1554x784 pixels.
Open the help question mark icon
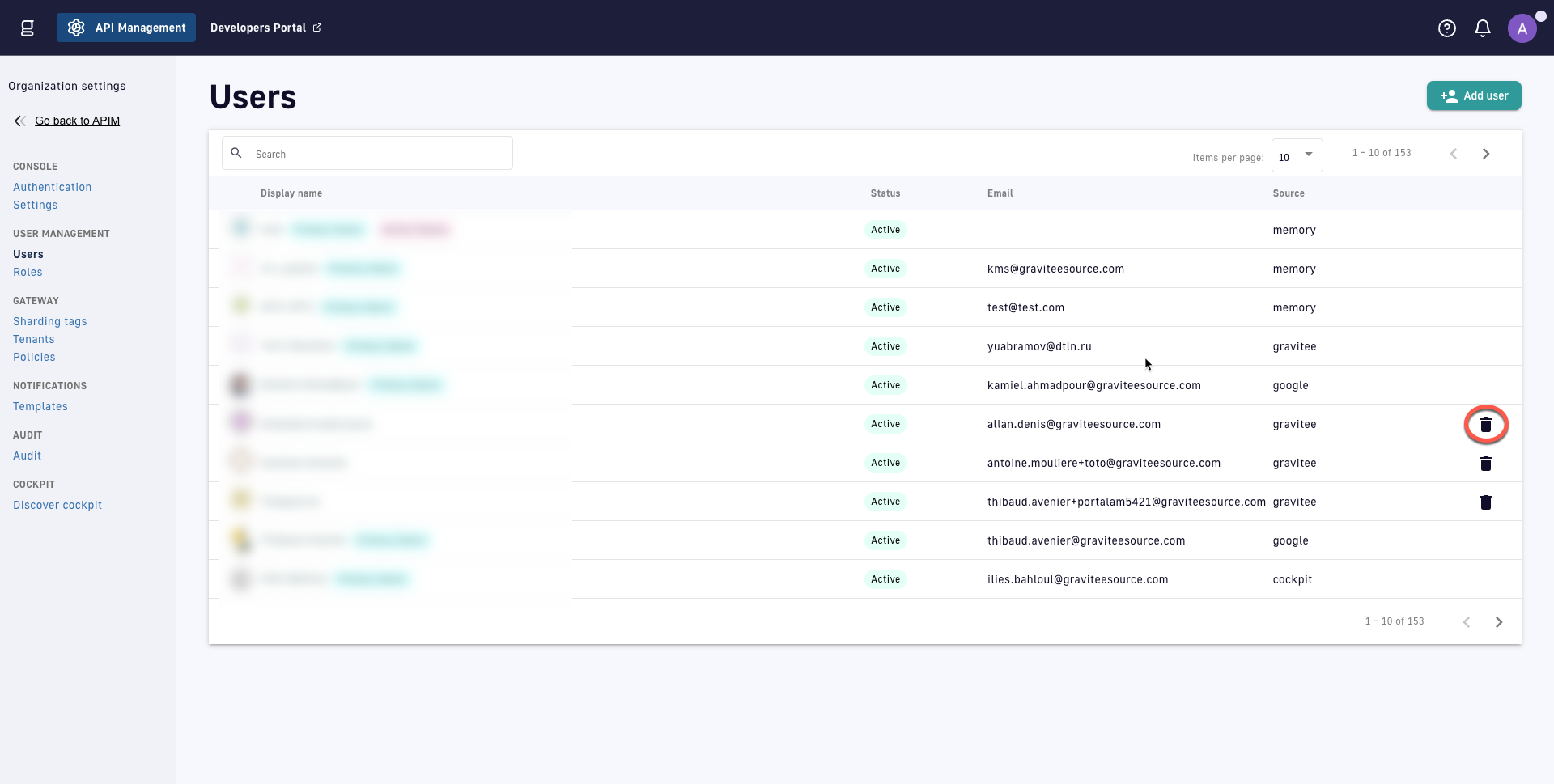click(1446, 28)
